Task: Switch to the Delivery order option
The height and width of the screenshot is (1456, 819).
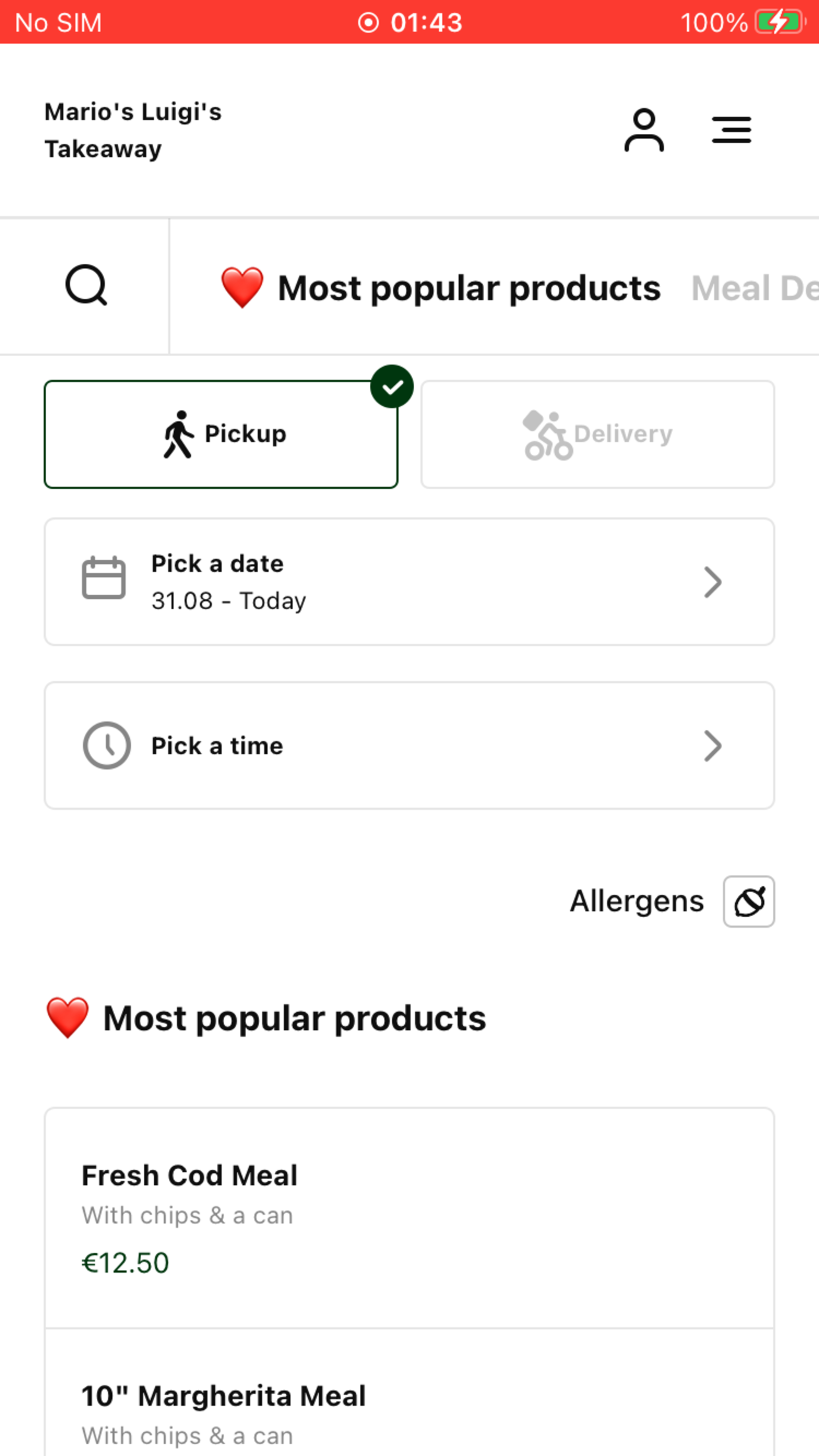Action: [x=597, y=435]
